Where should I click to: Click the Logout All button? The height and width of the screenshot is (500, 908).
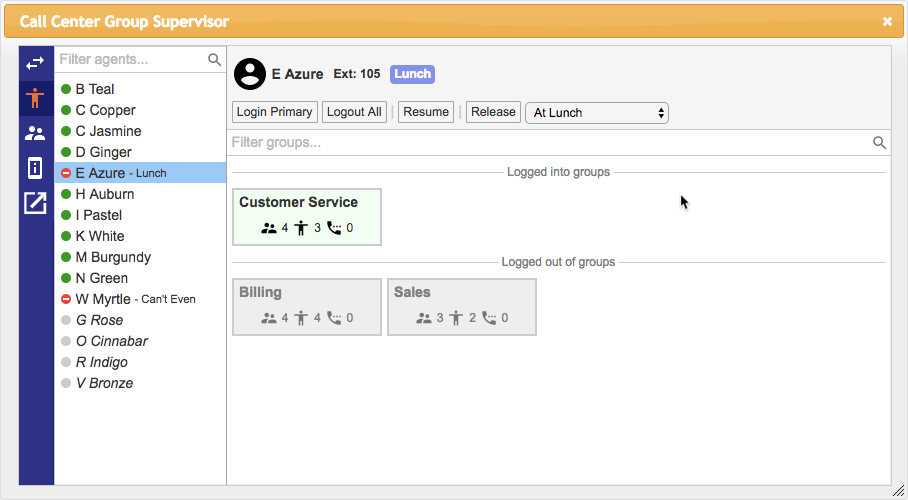(x=354, y=112)
